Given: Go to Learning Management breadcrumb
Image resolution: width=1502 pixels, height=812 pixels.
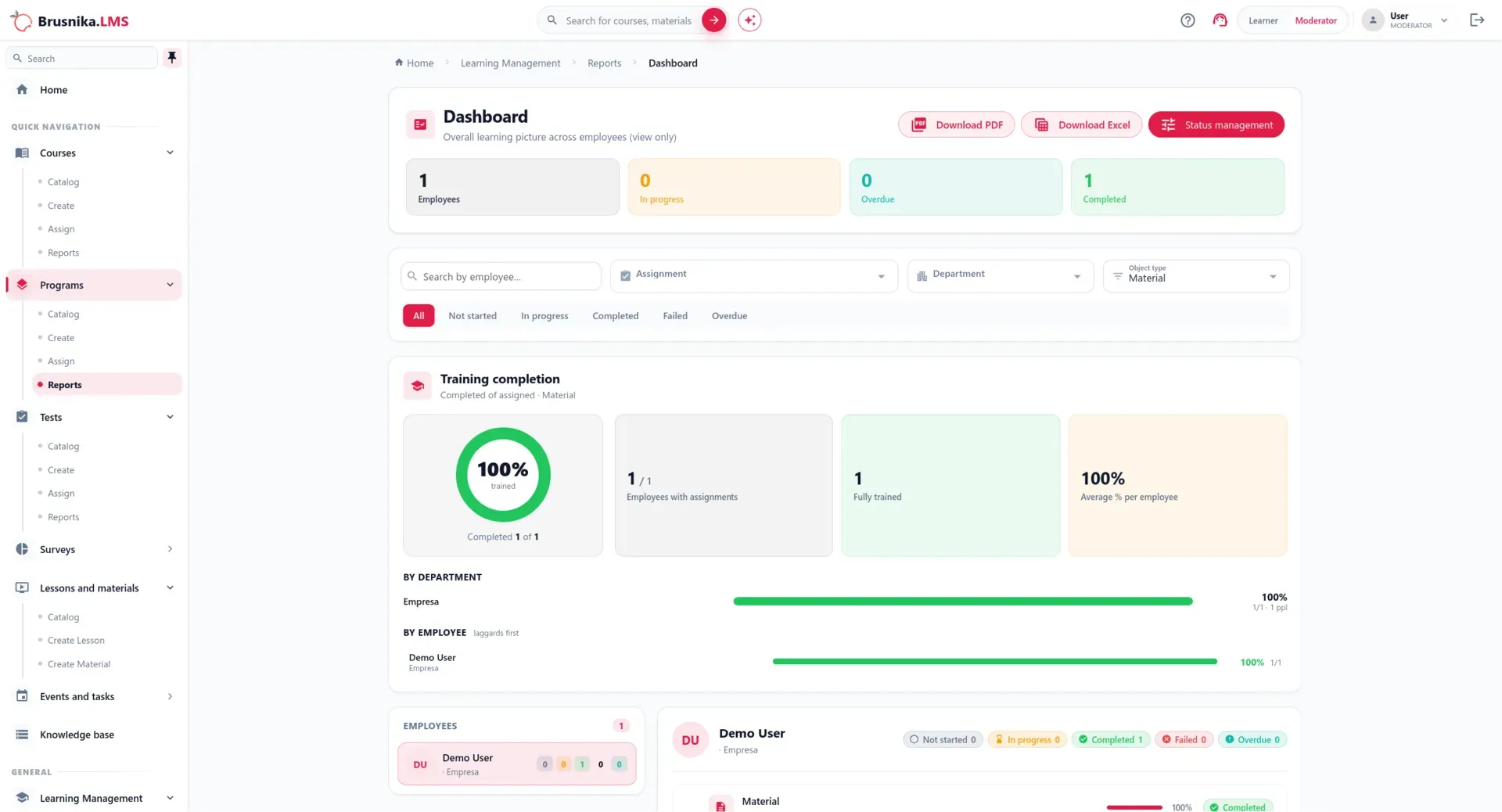Looking at the screenshot, I should coord(510,63).
